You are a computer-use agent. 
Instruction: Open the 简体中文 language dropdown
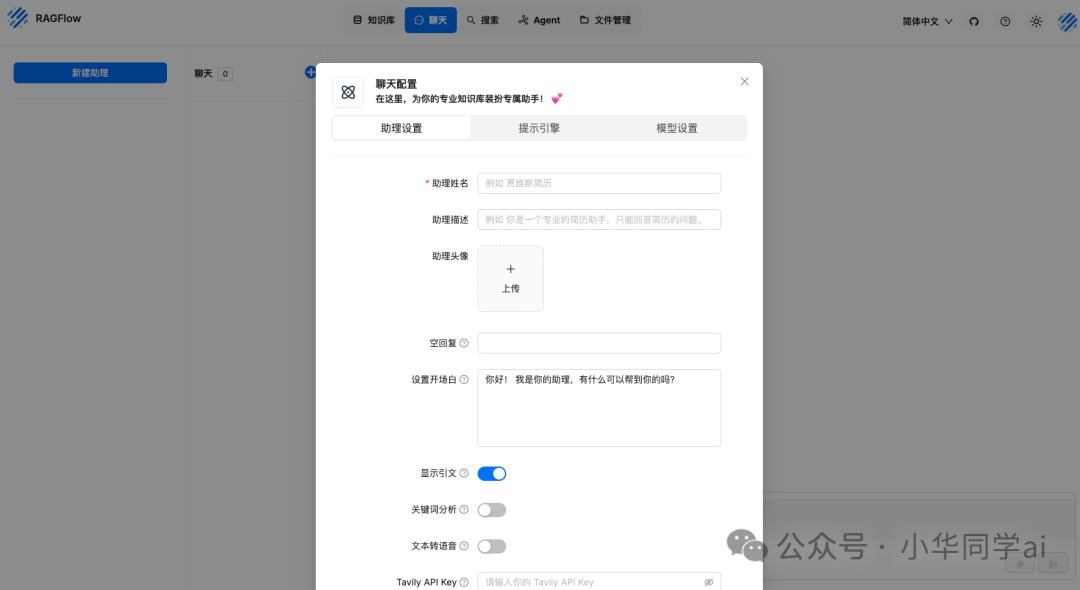(927, 21)
